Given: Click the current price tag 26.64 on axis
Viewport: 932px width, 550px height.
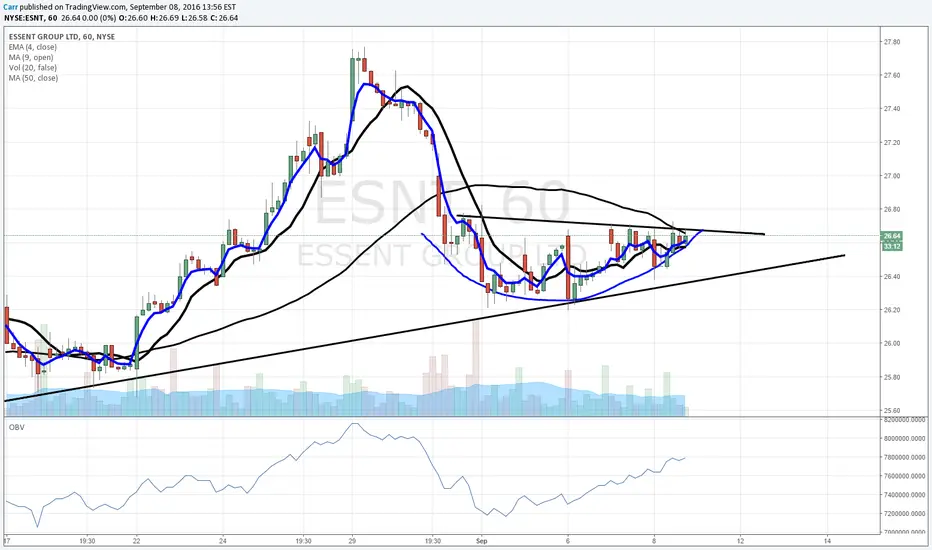Looking at the screenshot, I should click(893, 236).
